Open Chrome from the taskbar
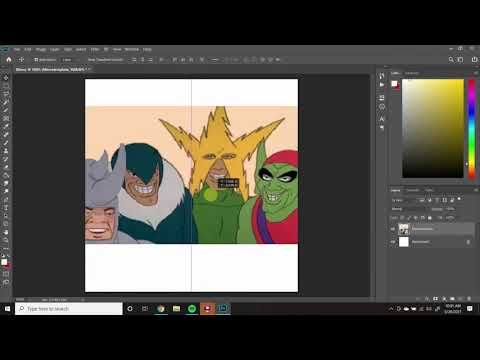 point(161,309)
